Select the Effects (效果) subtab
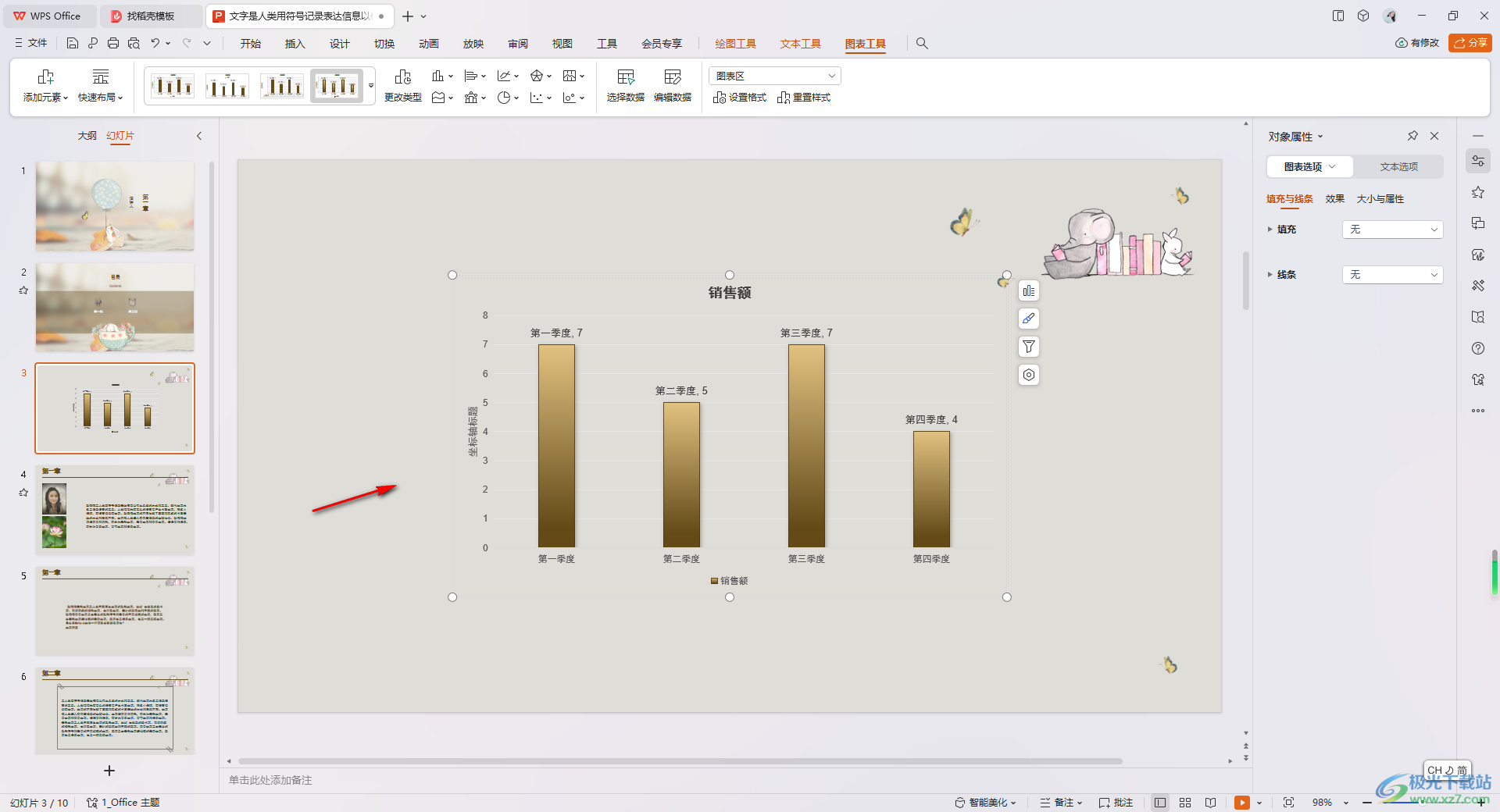 pyautogui.click(x=1334, y=199)
